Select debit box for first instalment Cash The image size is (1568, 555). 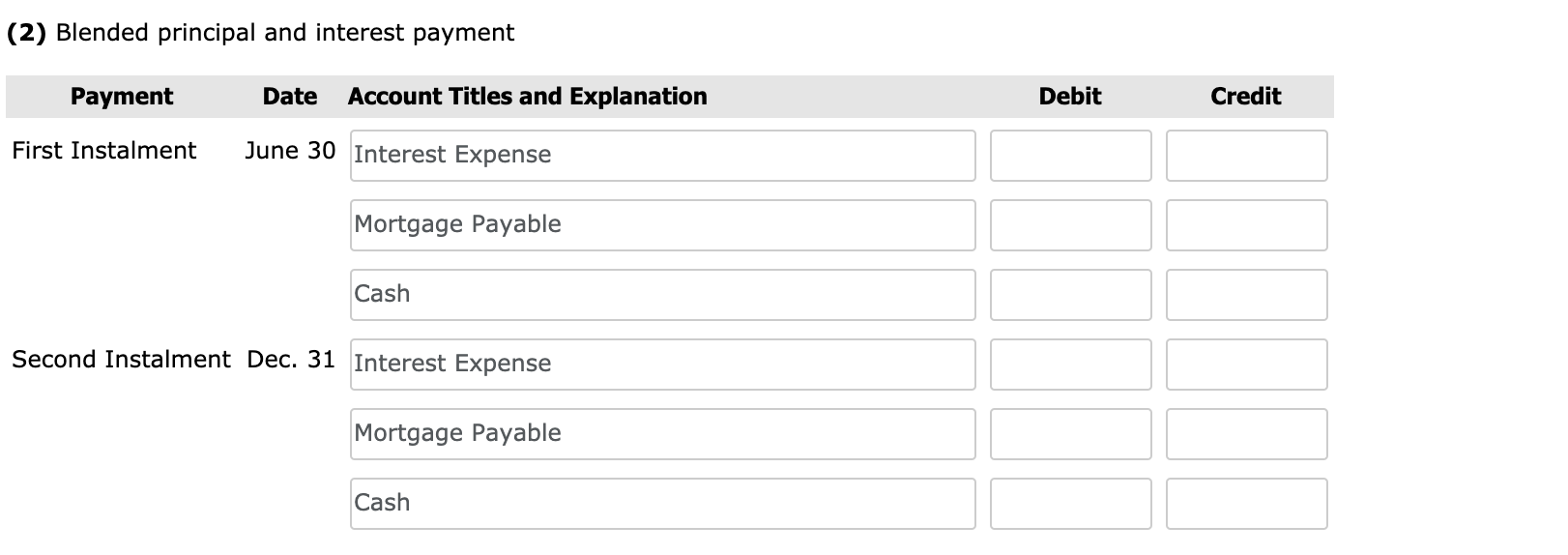coord(1070,295)
